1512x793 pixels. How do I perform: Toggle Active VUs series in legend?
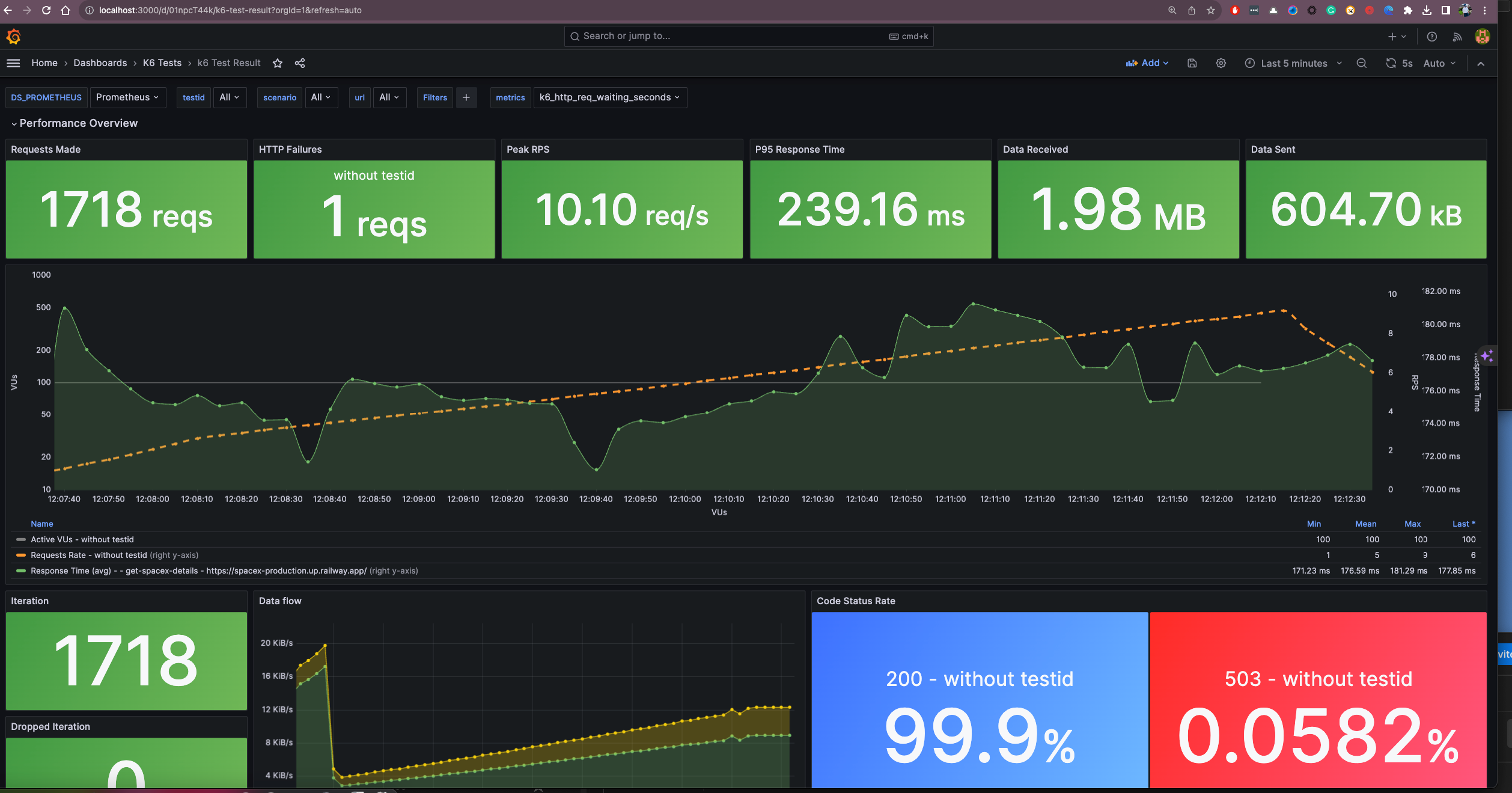point(82,539)
